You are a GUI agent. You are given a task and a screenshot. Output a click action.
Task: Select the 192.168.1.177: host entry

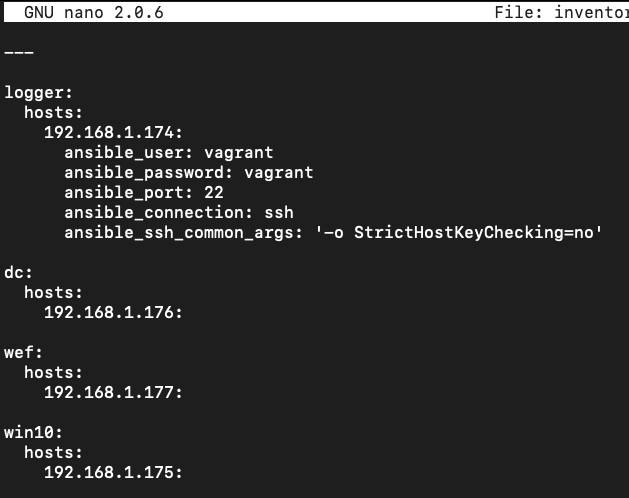pos(113,392)
